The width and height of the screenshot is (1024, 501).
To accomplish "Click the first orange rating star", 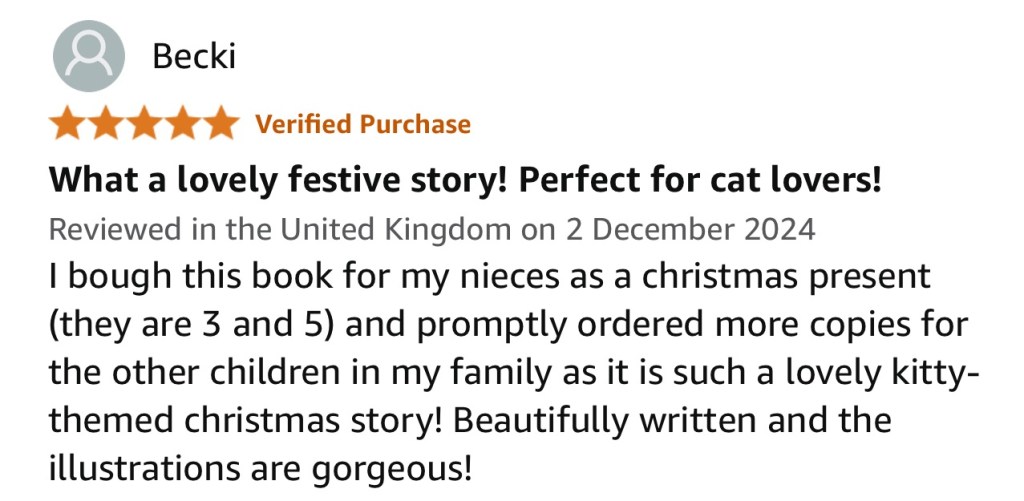I will (x=69, y=125).
